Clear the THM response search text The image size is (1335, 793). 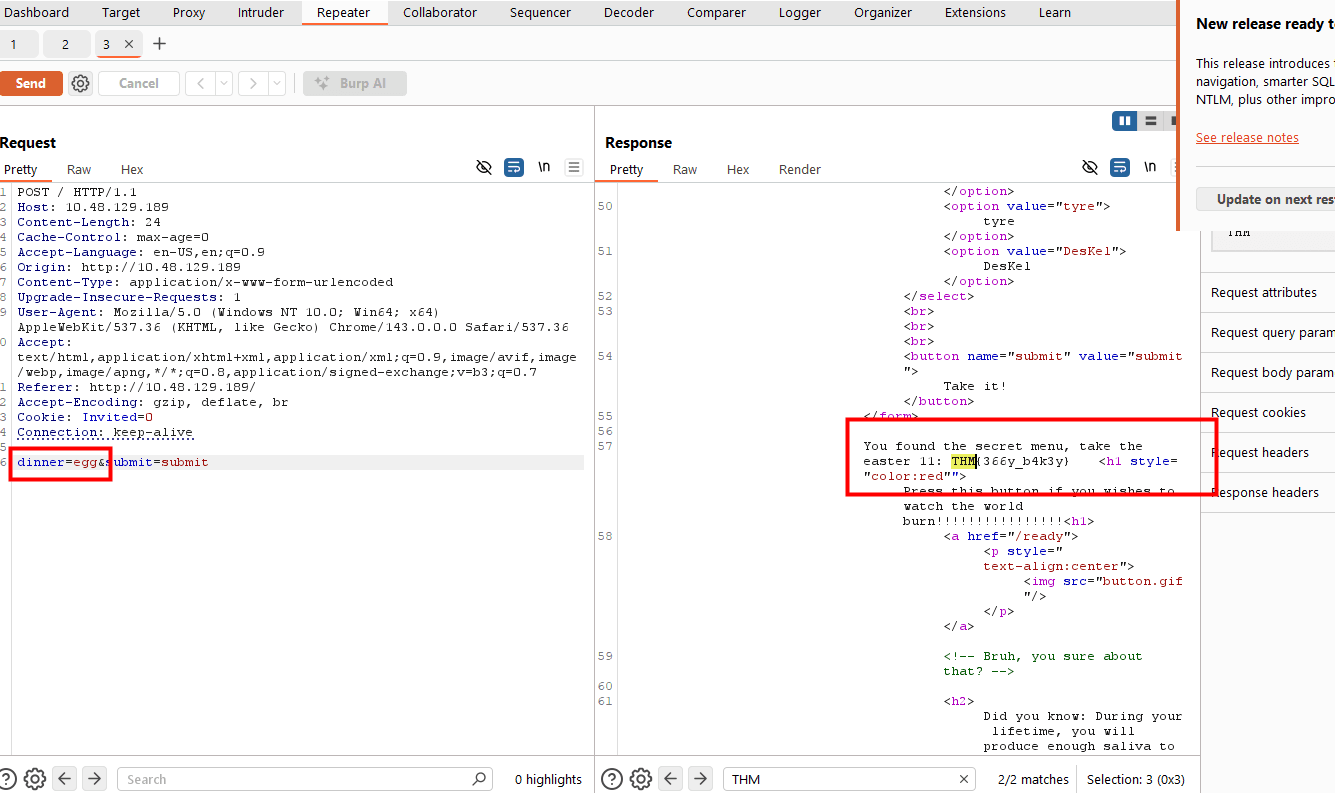pyautogui.click(x=964, y=779)
